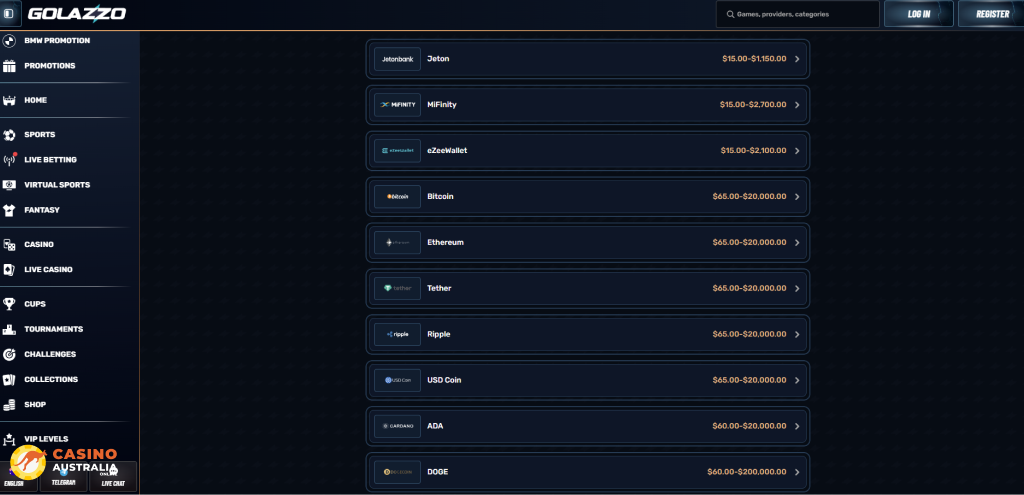
Task: Click the MiFinity $15.00-$2,700.00 limit
Action: 753,104
